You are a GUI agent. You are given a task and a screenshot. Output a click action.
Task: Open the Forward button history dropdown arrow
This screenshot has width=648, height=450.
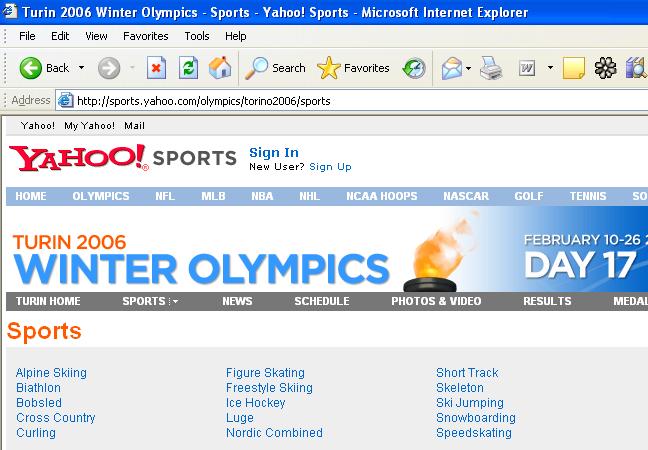132,68
